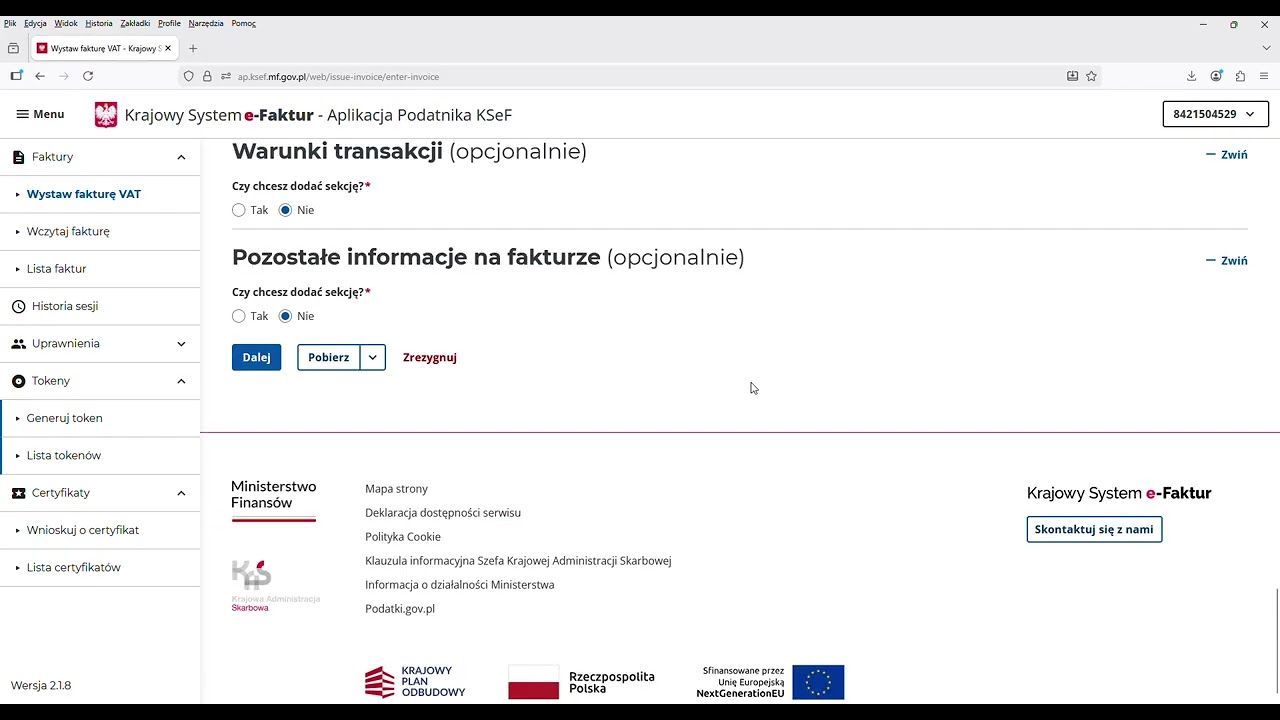
Task: Open Firefox account profile icon
Action: tap(1216, 76)
